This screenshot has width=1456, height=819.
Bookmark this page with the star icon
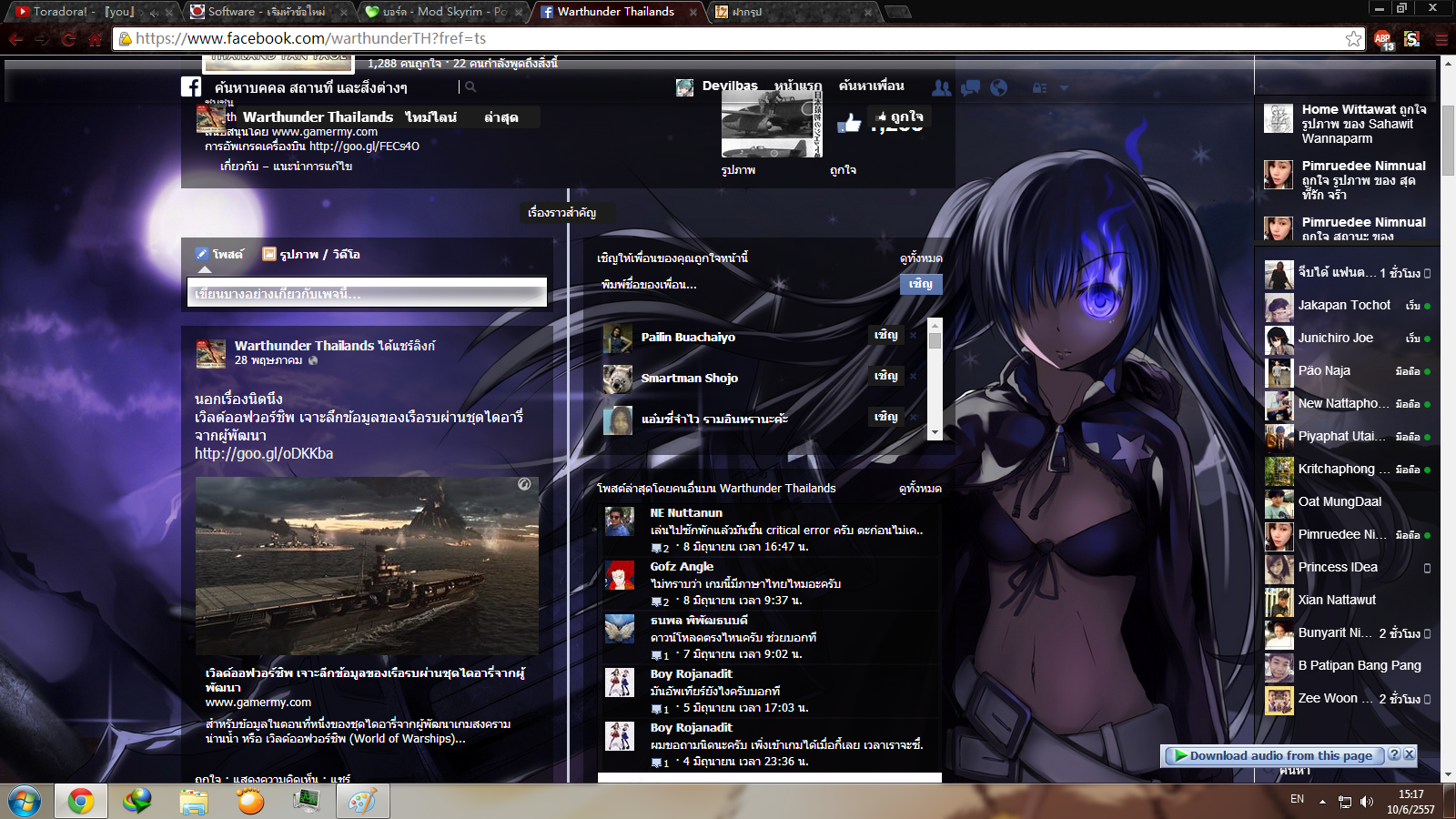tap(1353, 38)
